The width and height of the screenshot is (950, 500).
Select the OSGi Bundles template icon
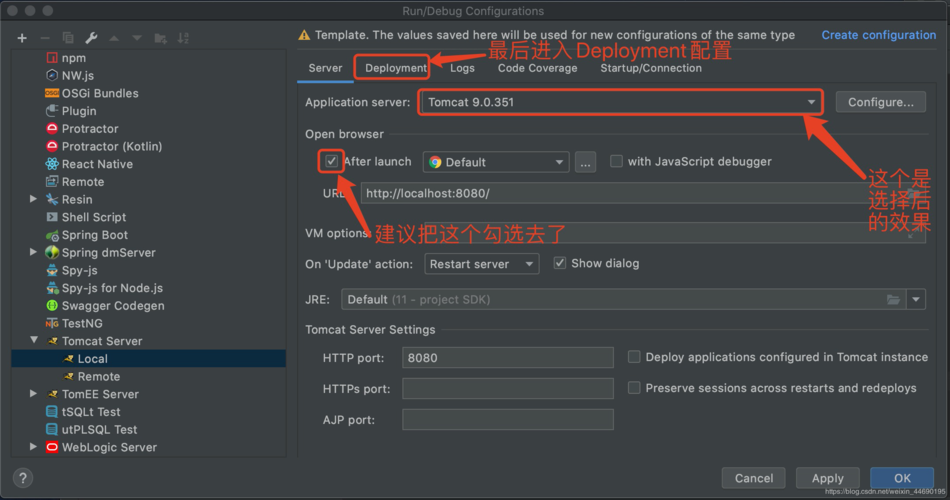tap(52, 93)
